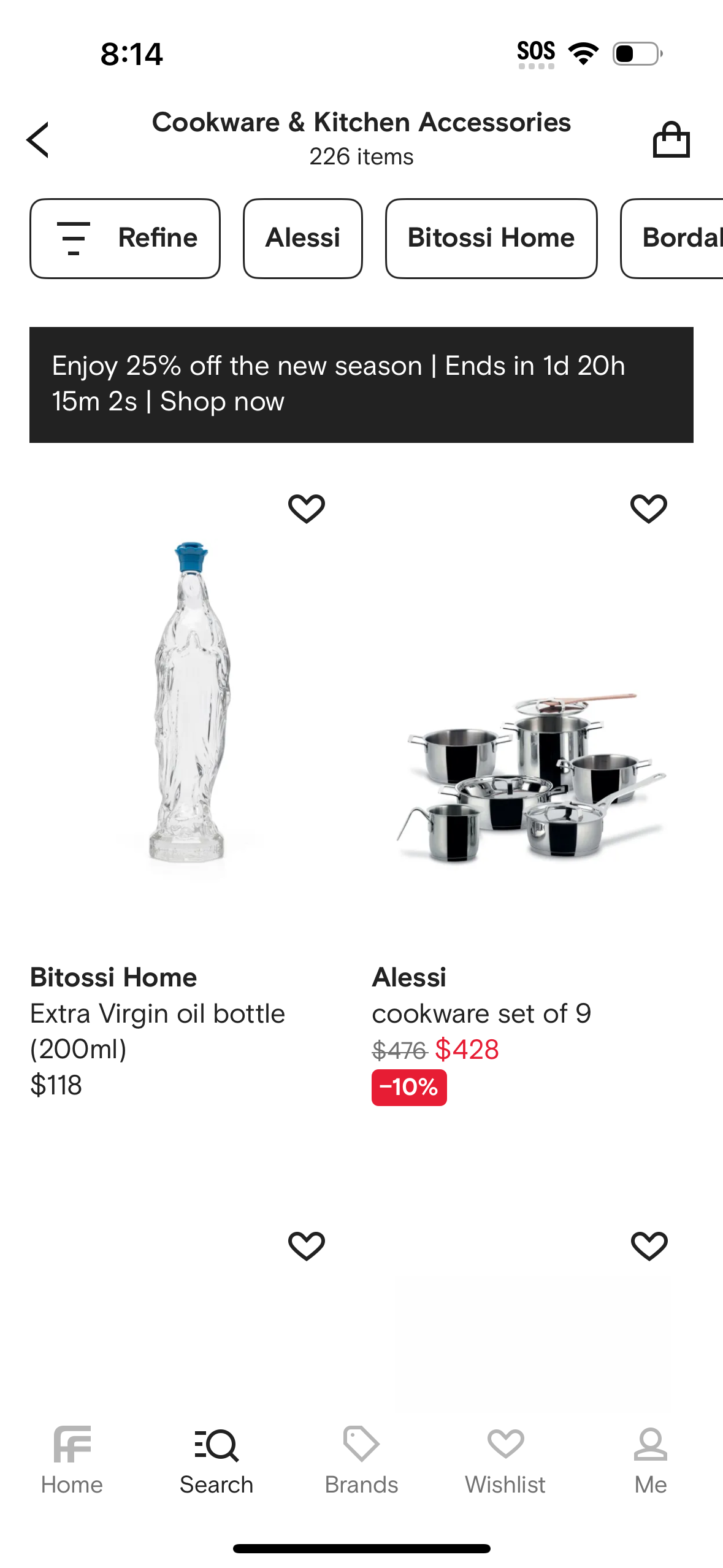This screenshot has width=723, height=1568.
Task: Wishlist the Alessi cookware set heart
Action: point(648,509)
